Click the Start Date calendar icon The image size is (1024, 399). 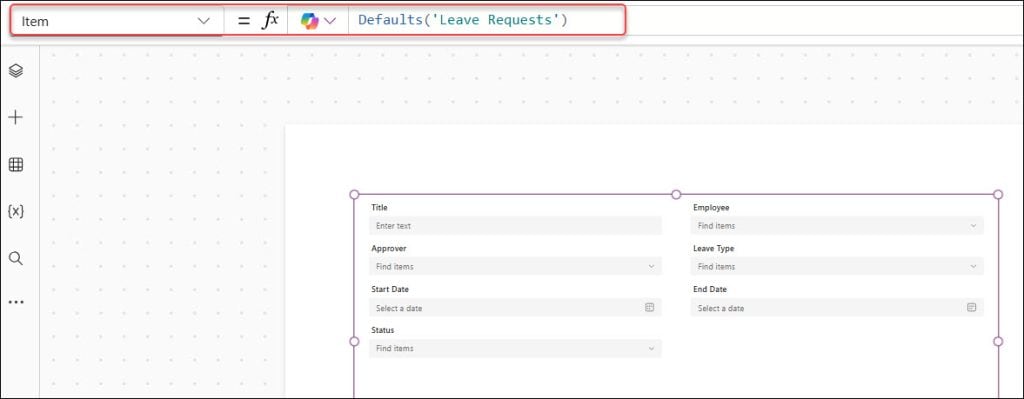coord(650,307)
